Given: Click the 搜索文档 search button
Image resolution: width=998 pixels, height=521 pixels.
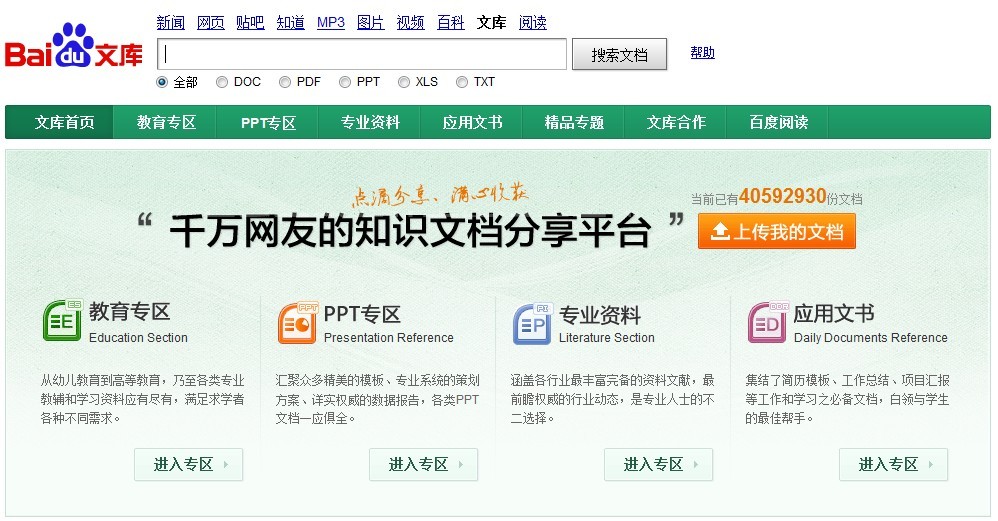Looking at the screenshot, I should point(619,55).
